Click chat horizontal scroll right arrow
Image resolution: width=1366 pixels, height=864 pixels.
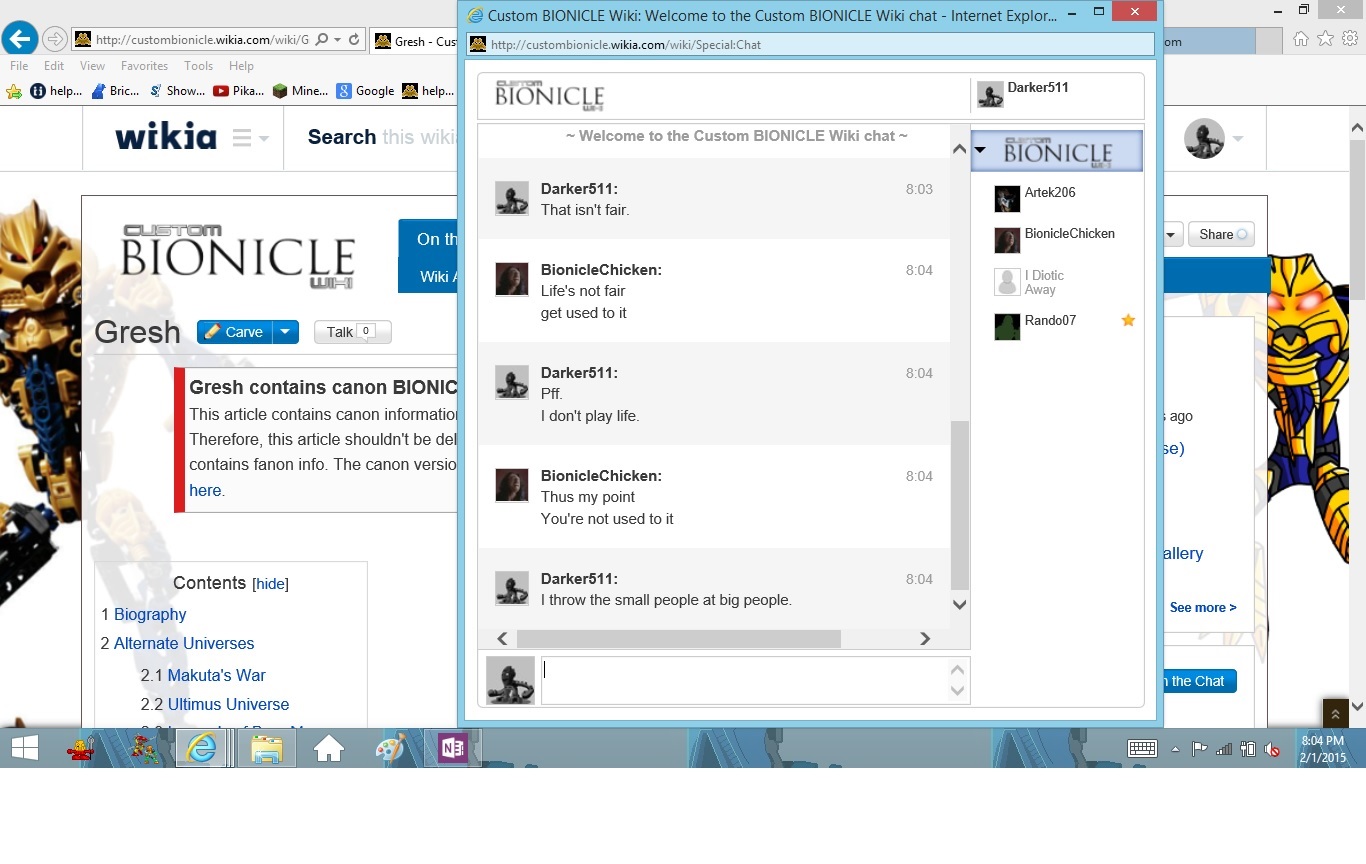tap(925, 639)
